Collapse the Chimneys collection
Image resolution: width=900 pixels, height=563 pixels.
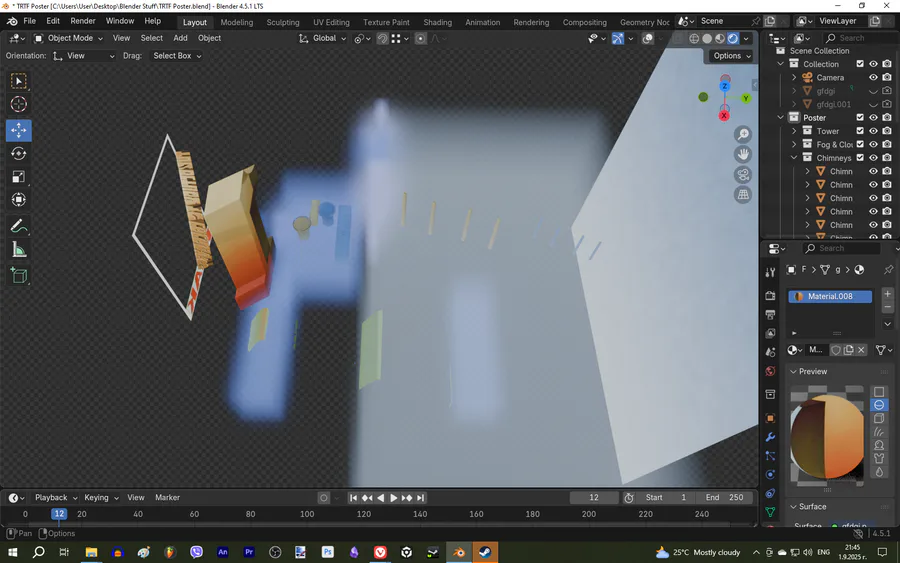[794, 158]
